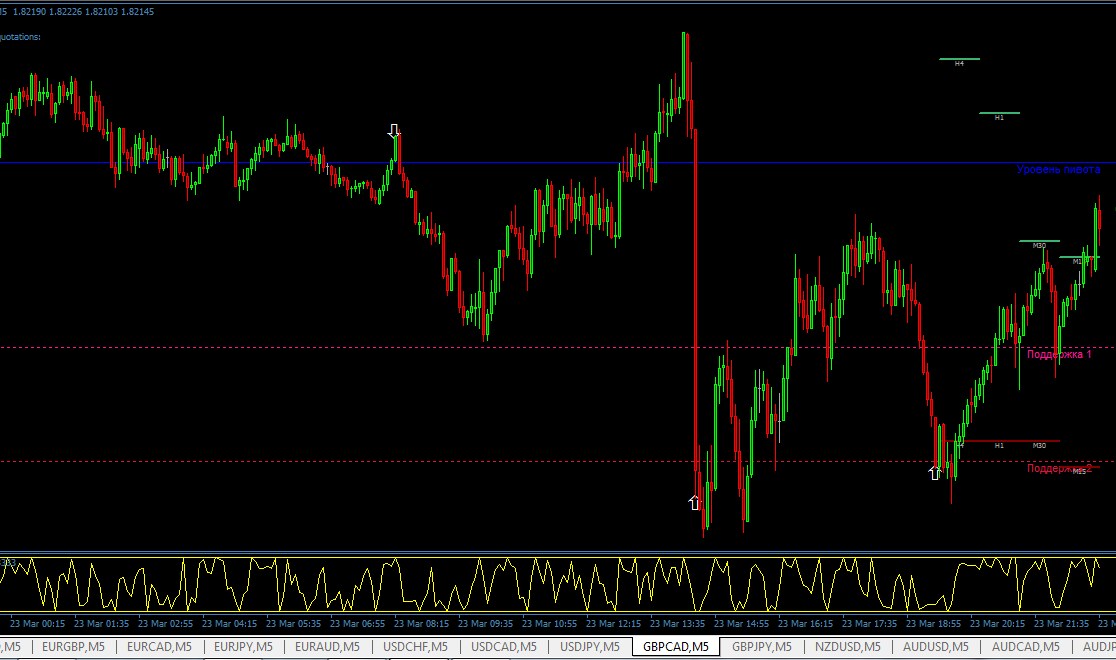Select the EURJPY,M5 tab
The height and width of the screenshot is (660, 1116).
(x=243, y=646)
